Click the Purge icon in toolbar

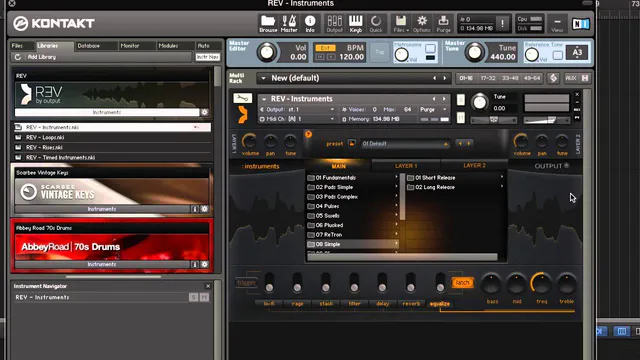coord(443,24)
